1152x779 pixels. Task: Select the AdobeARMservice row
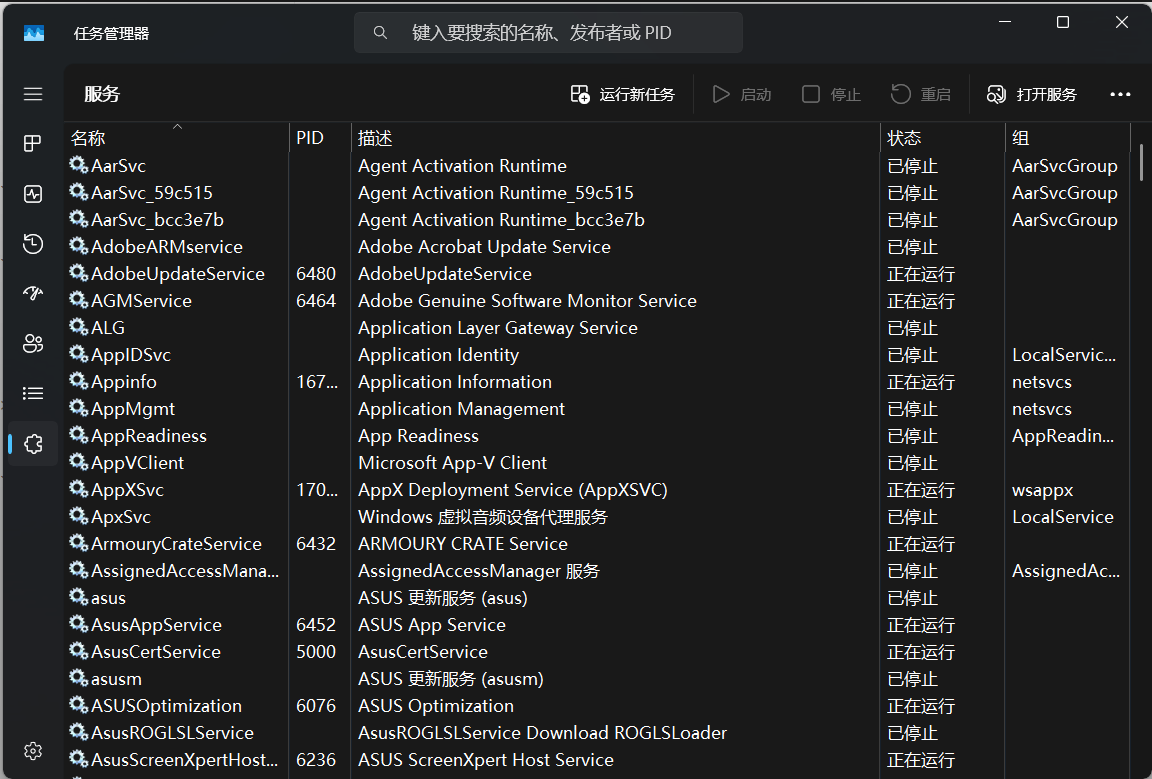click(x=597, y=246)
